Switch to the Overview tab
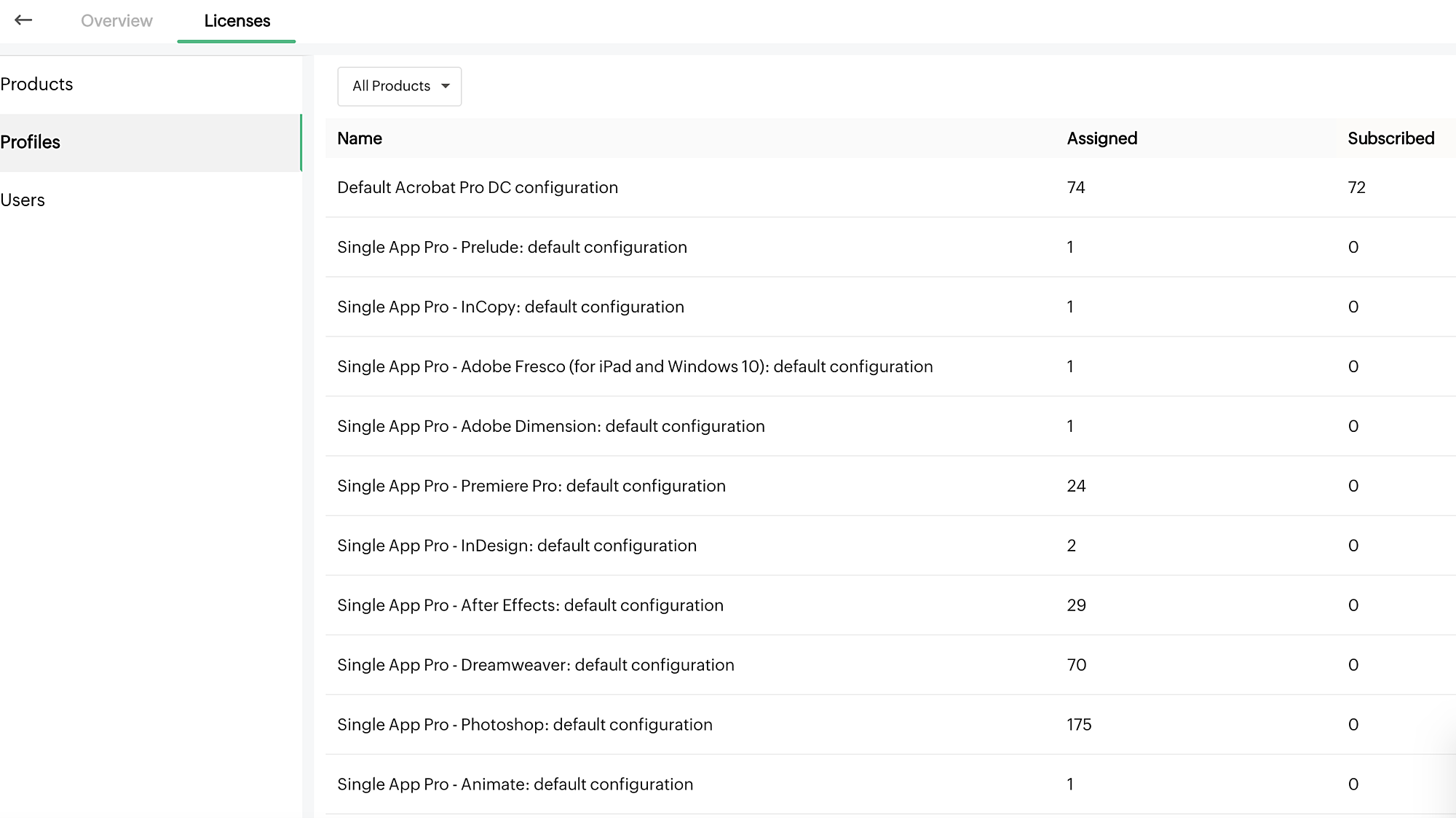 click(x=116, y=21)
